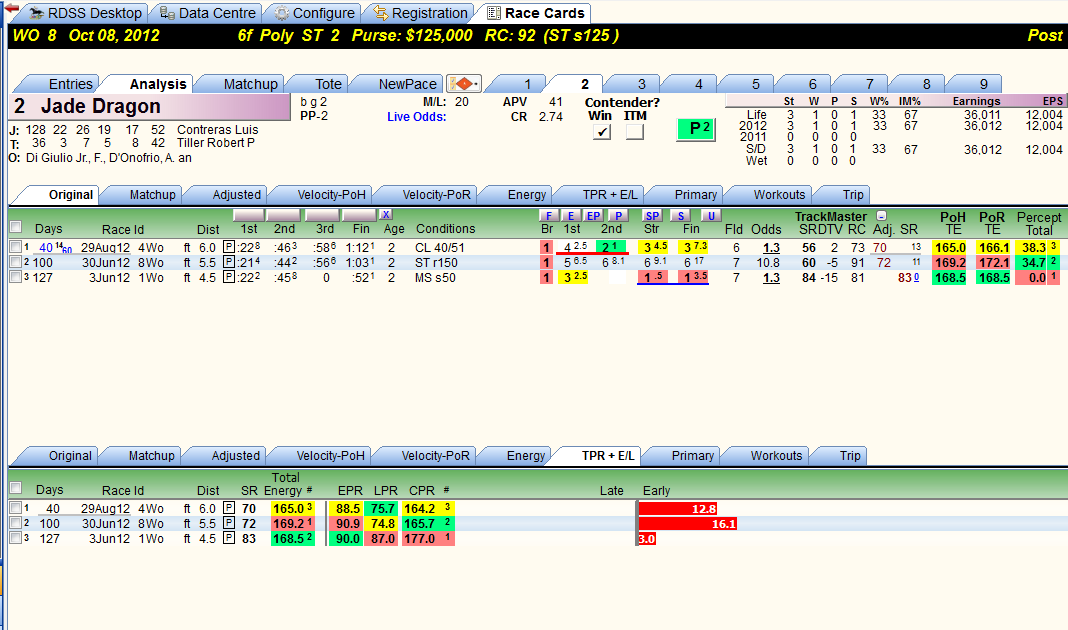Check the upper table row 29Aug12 checkbox
Viewport: 1068px width, 630px height.
[15, 247]
